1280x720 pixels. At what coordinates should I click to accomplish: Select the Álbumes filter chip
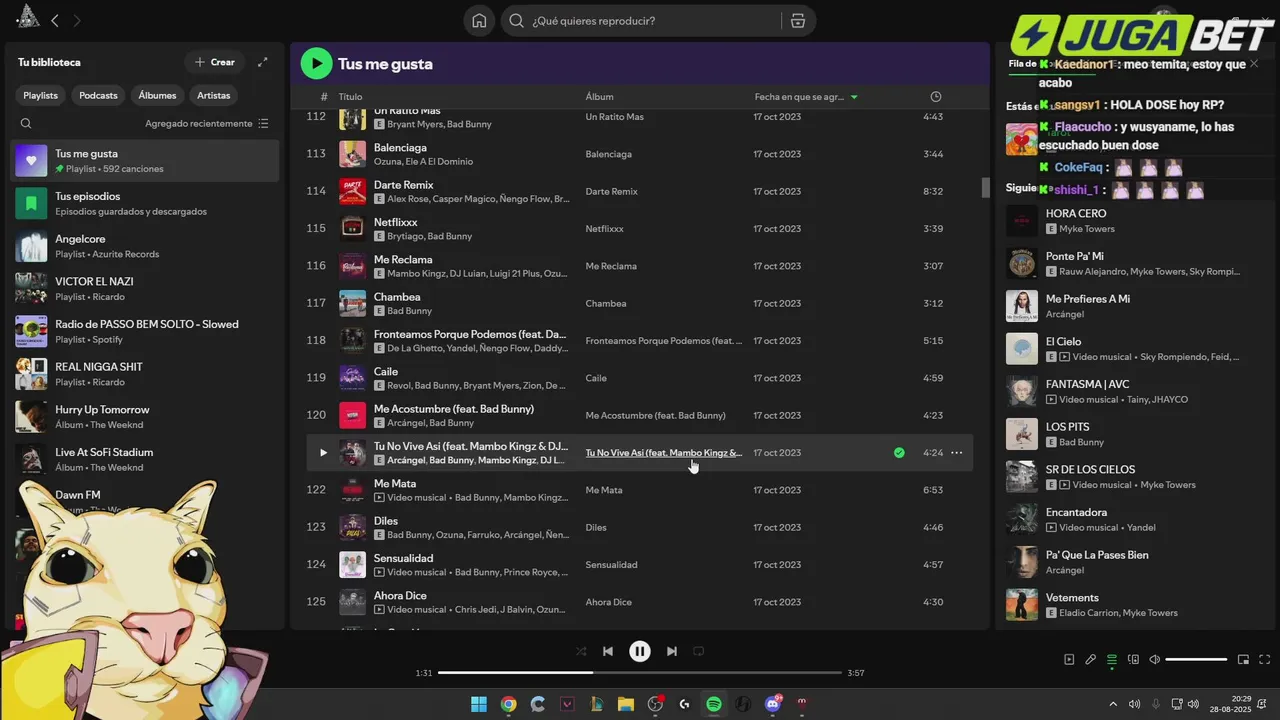pyautogui.click(x=157, y=95)
